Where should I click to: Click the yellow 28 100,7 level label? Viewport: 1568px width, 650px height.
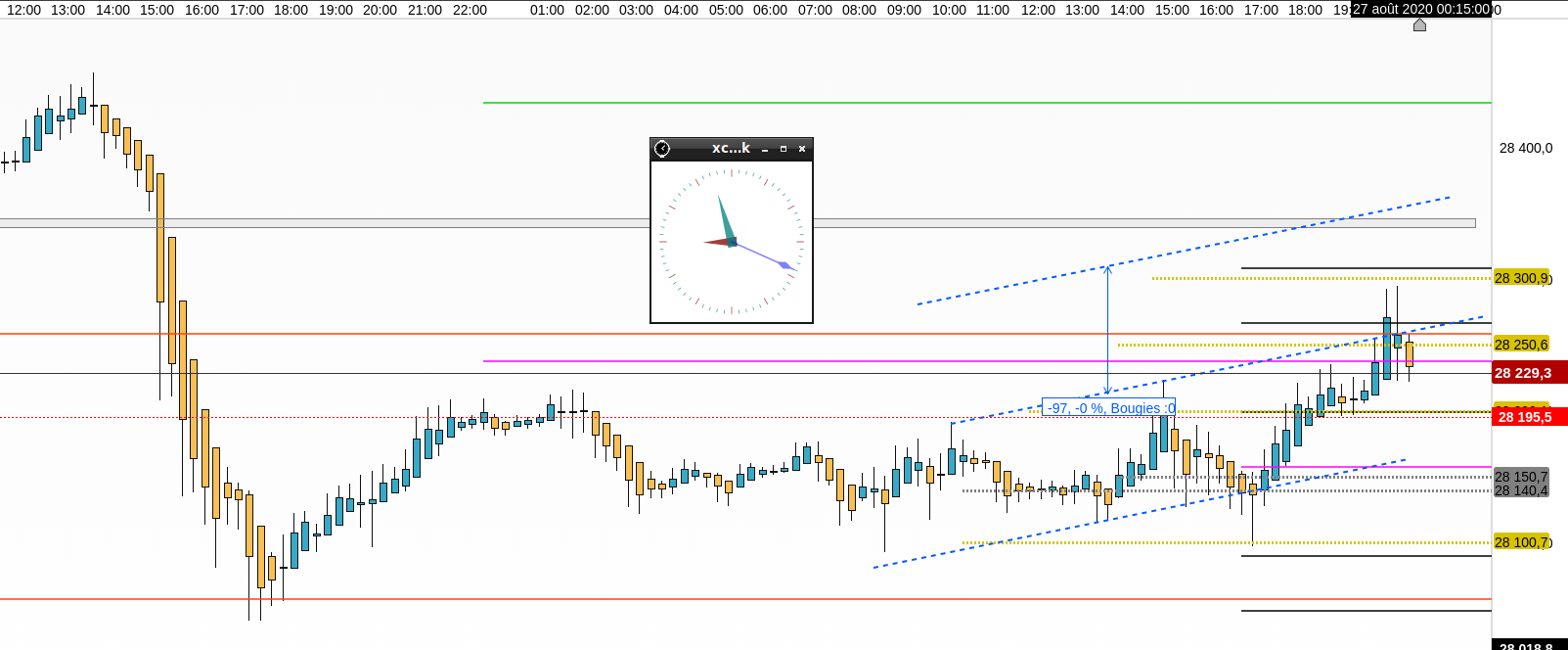point(1521,542)
